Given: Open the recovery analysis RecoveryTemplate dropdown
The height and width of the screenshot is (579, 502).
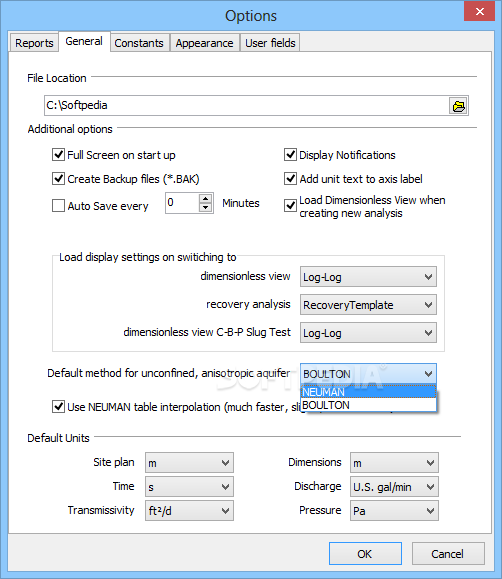Looking at the screenshot, I should click(368, 305).
